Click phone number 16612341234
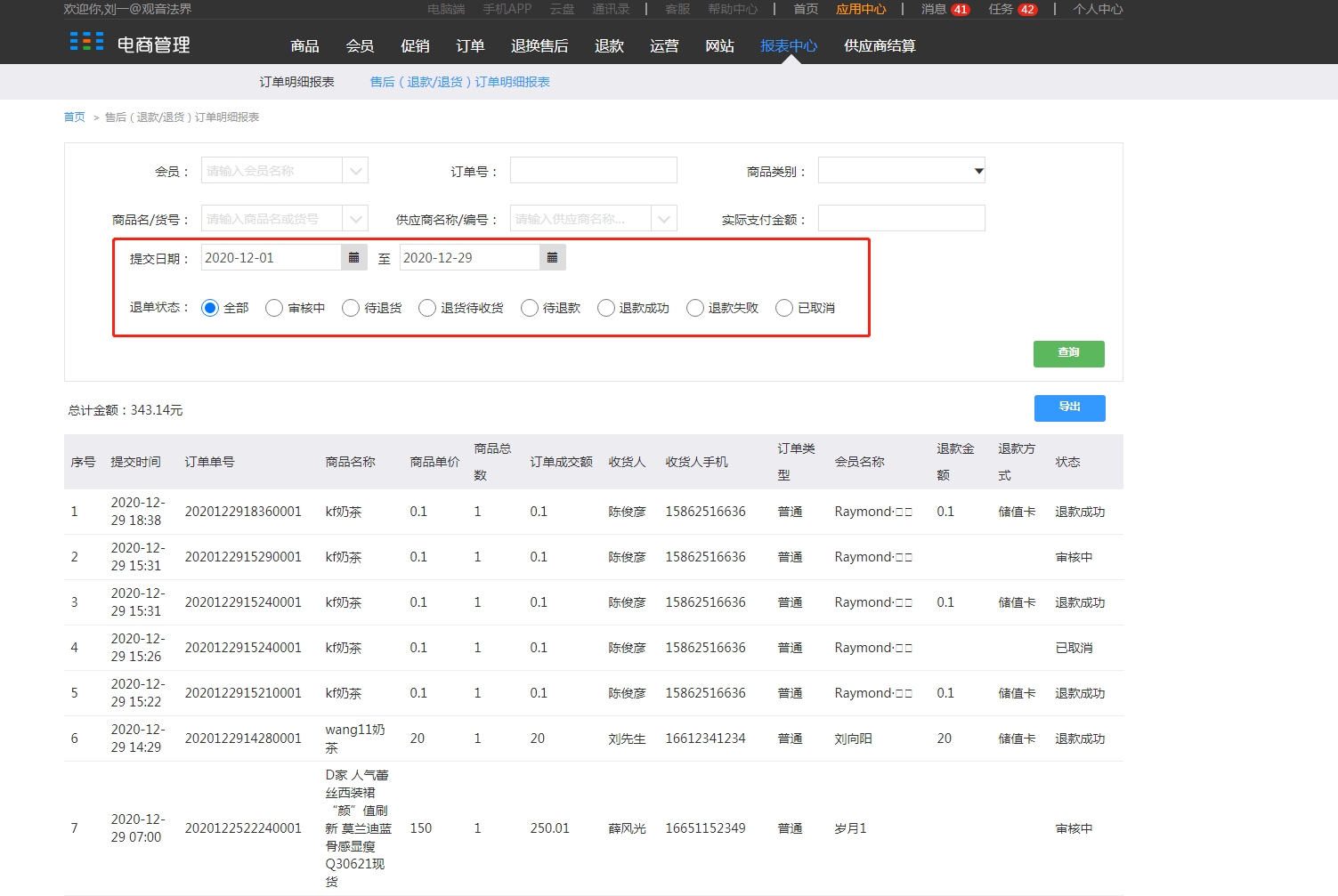 [x=705, y=739]
